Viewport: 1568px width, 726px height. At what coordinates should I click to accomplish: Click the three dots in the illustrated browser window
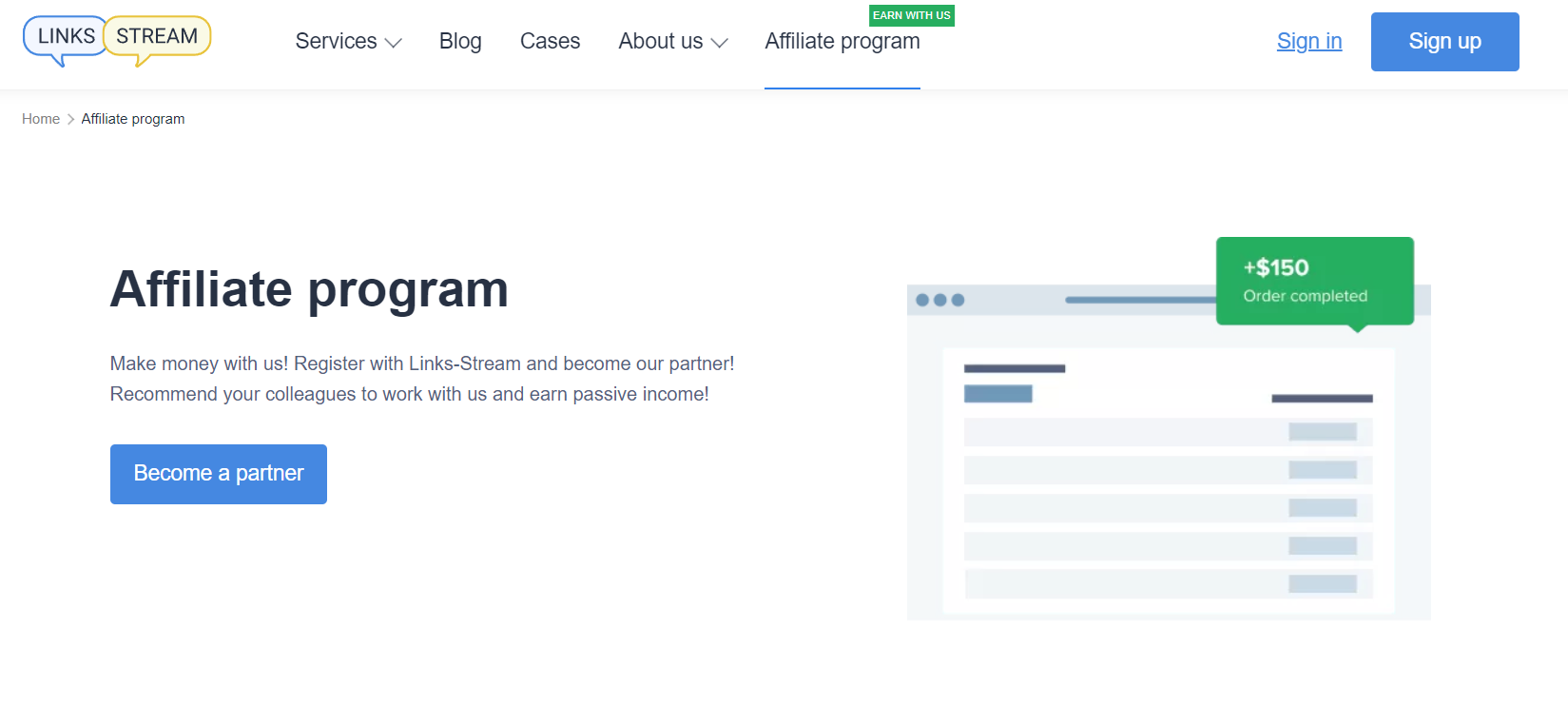pos(939,300)
